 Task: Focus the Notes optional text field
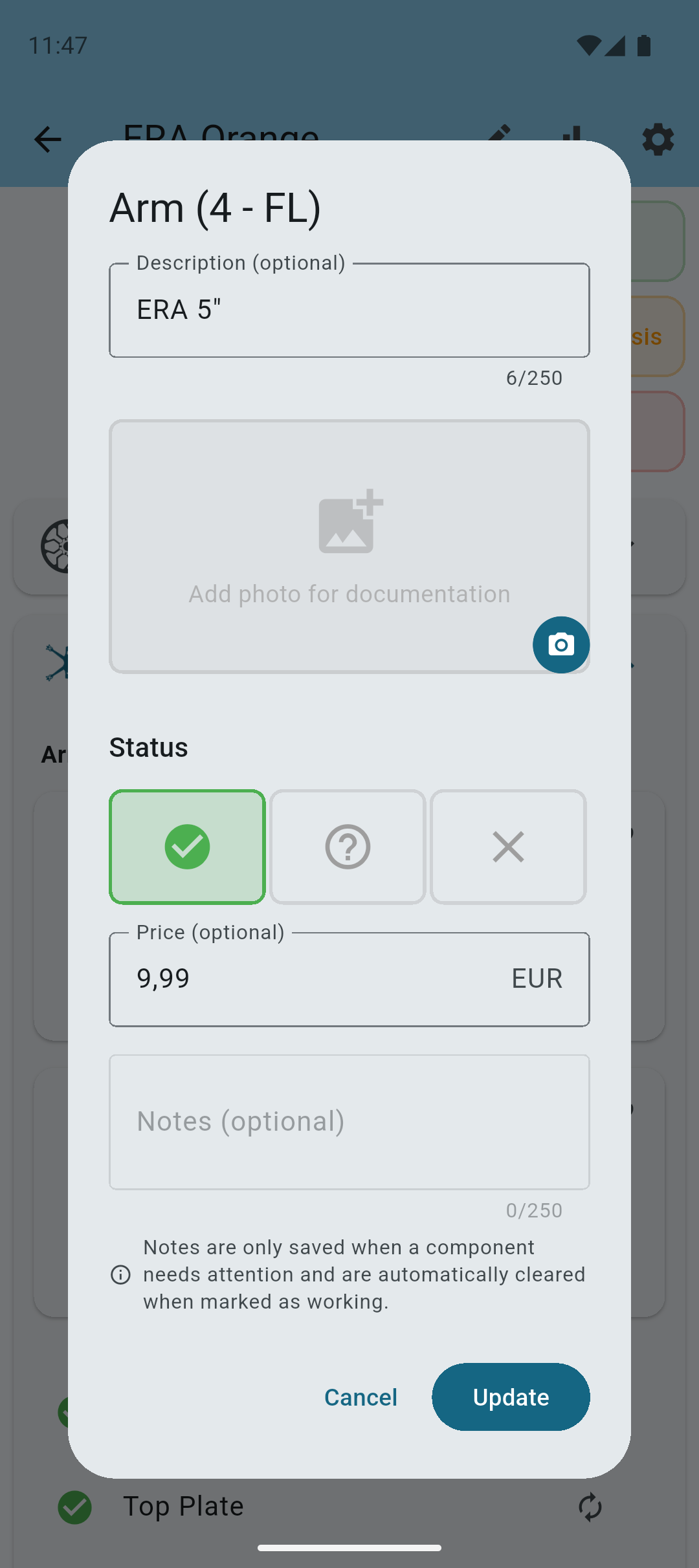(349, 1121)
